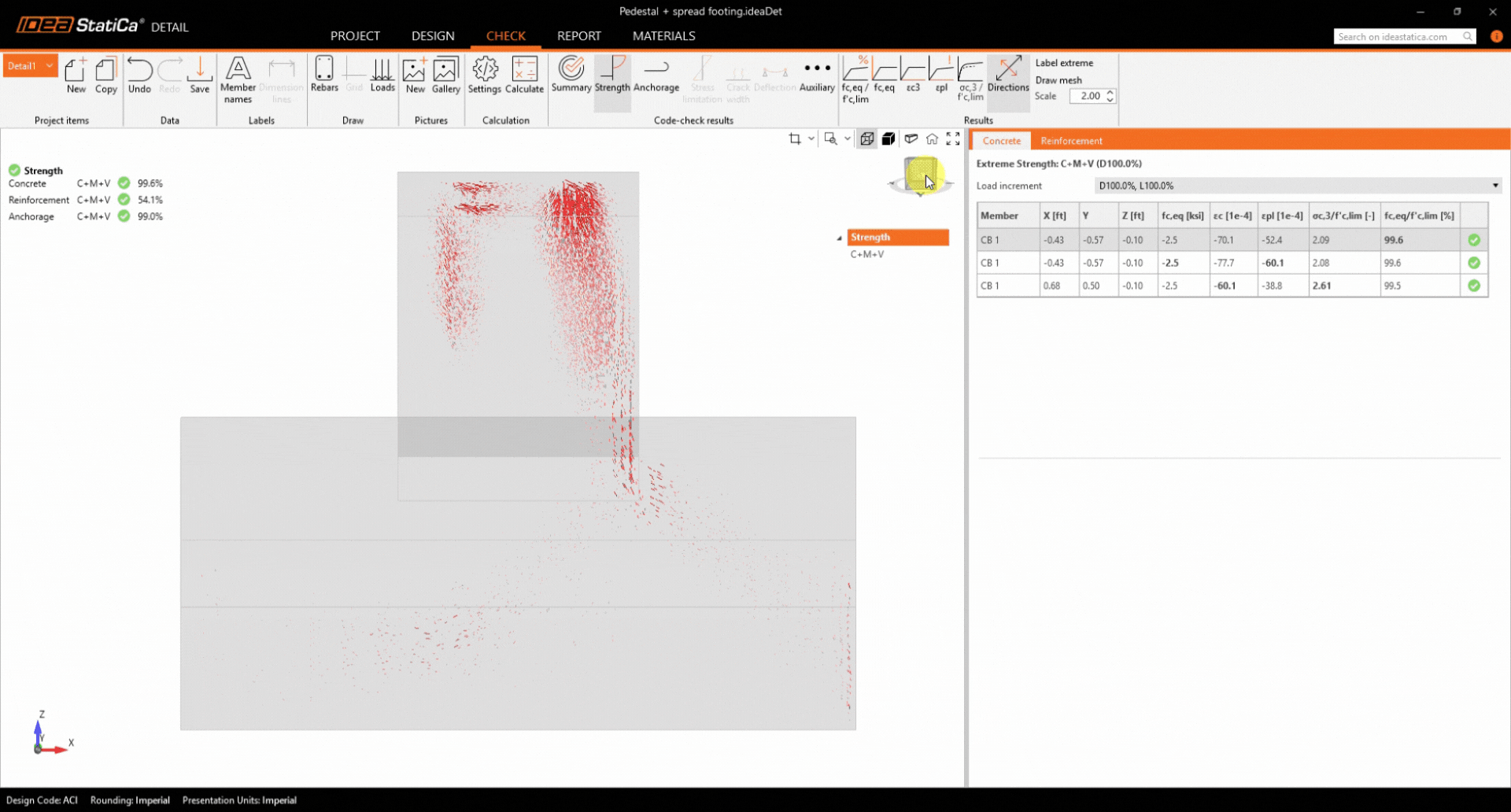The height and width of the screenshot is (812, 1511).
Task: Collapse the Strength tree node
Action: [x=839, y=238]
